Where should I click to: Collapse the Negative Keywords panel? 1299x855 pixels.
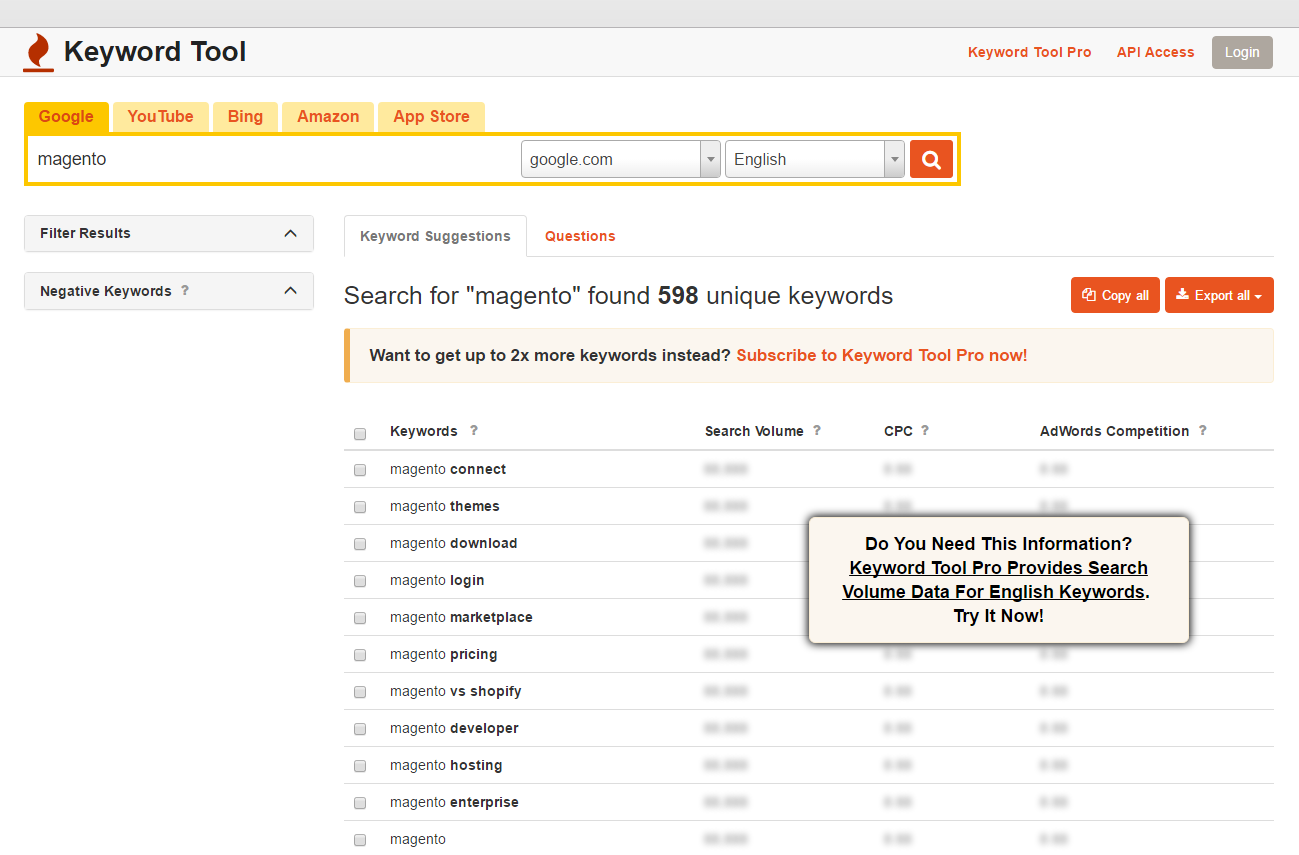[x=290, y=291]
